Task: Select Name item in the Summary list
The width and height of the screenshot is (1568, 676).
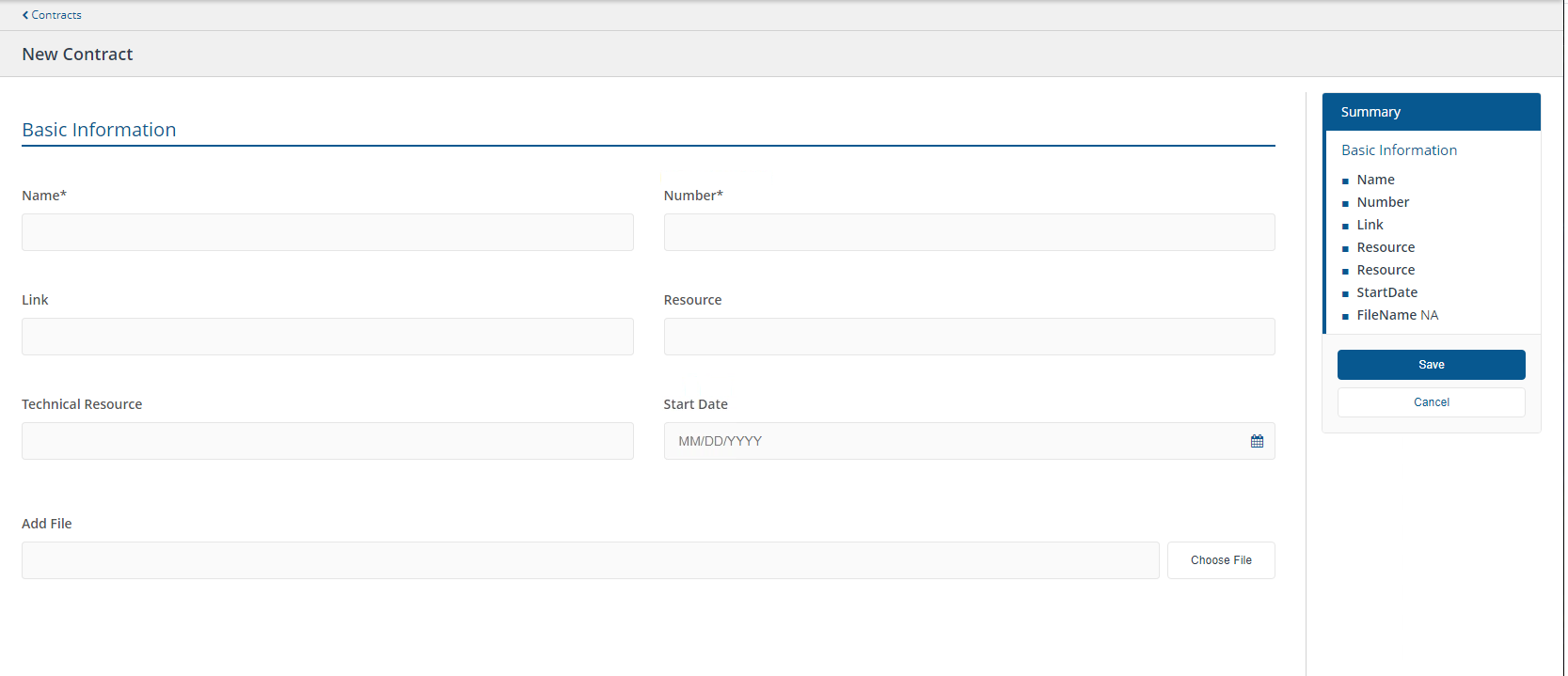Action: pos(1375,180)
